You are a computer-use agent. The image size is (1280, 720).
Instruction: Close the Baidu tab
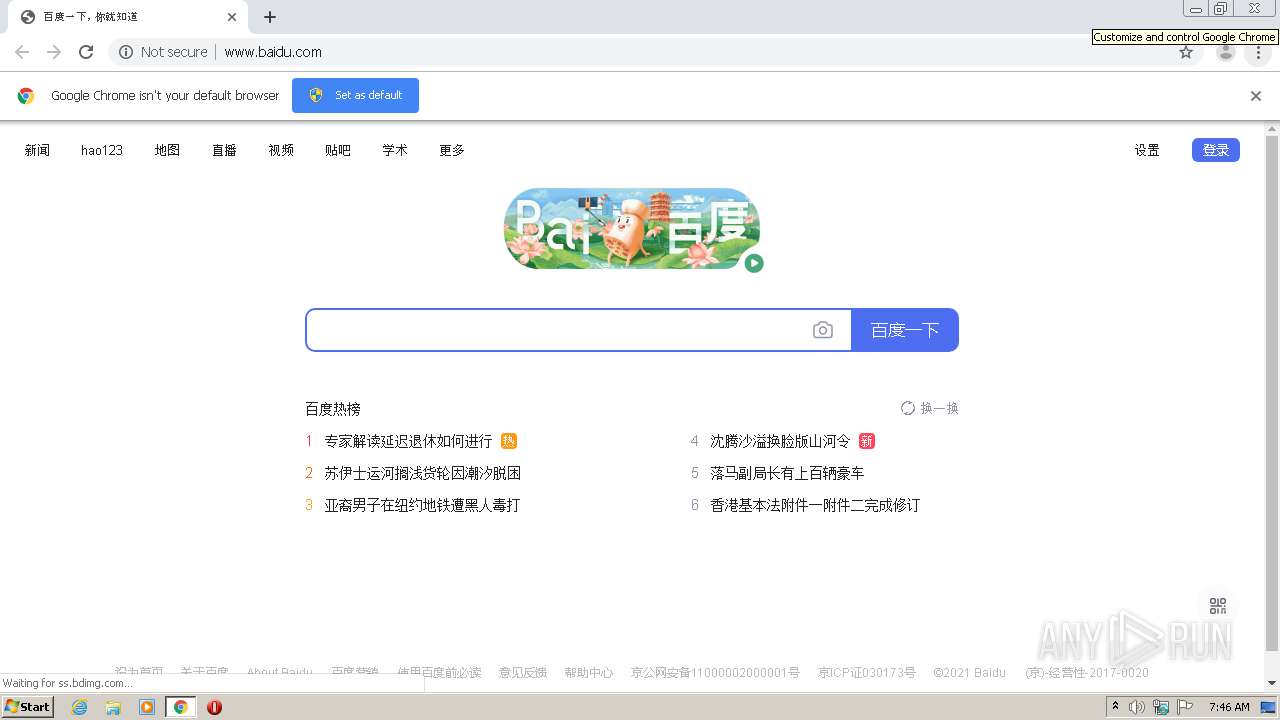pos(232,17)
